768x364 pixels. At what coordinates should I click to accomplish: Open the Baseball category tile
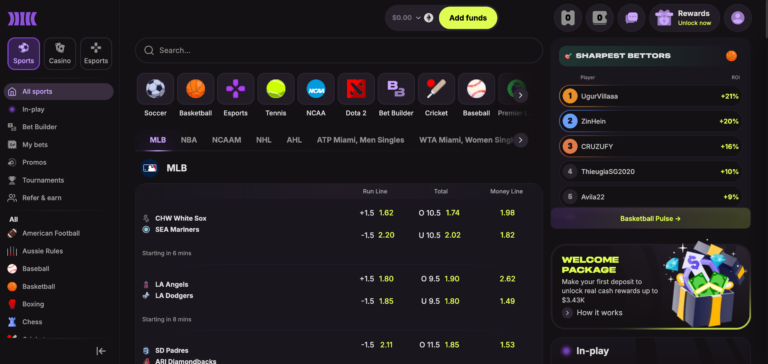[x=477, y=89]
